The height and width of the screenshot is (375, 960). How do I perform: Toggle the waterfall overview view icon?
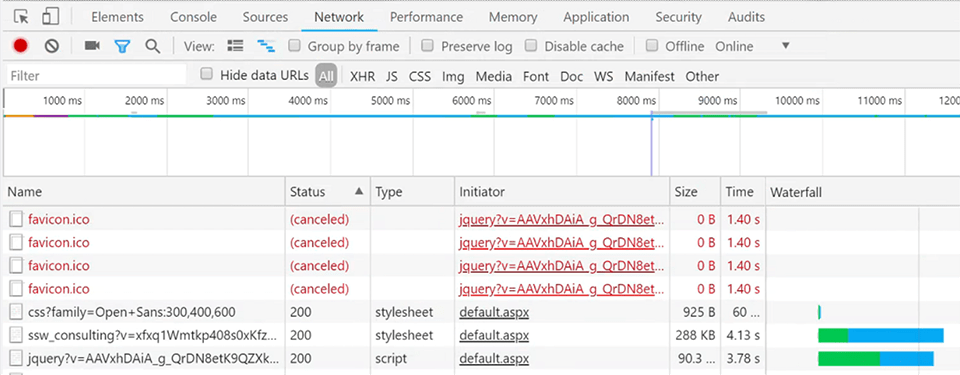pos(266,46)
